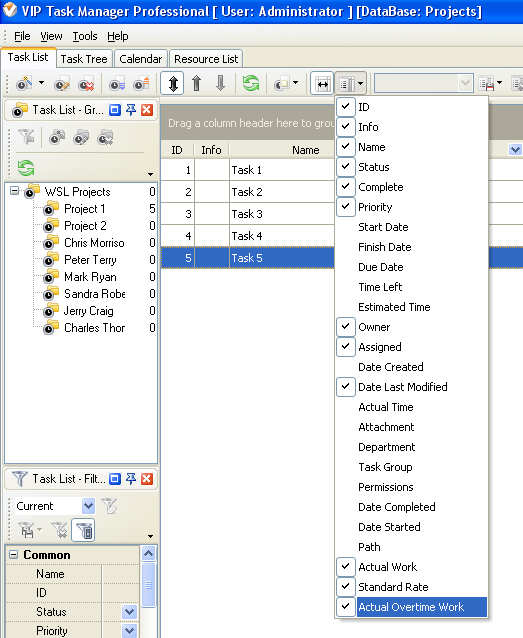Collapse the WSL Projects tree node
This screenshot has width=523, height=638.
point(14,191)
